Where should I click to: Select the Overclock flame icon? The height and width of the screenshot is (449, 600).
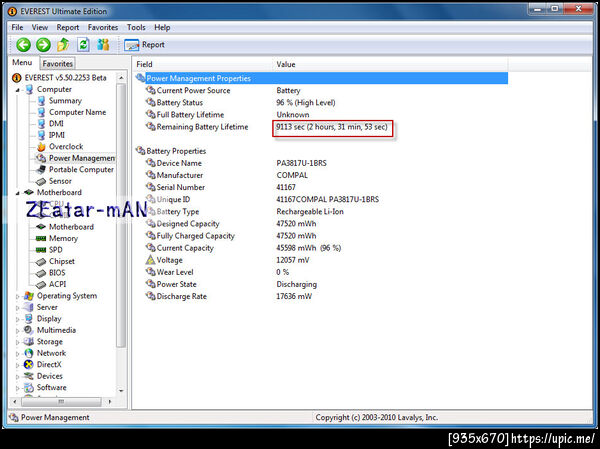pos(41,147)
